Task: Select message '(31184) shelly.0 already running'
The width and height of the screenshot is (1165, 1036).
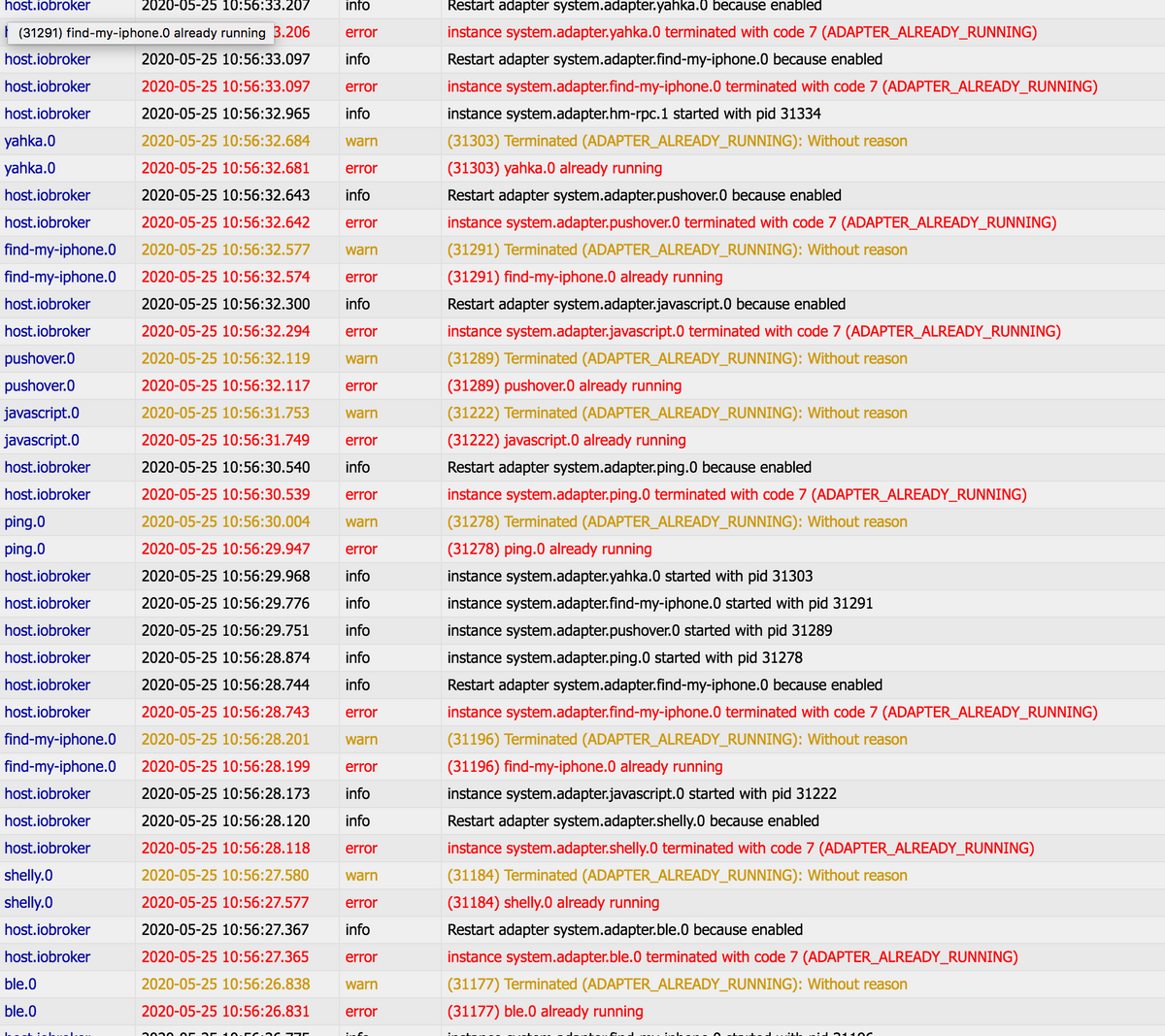Action: click(x=553, y=902)
